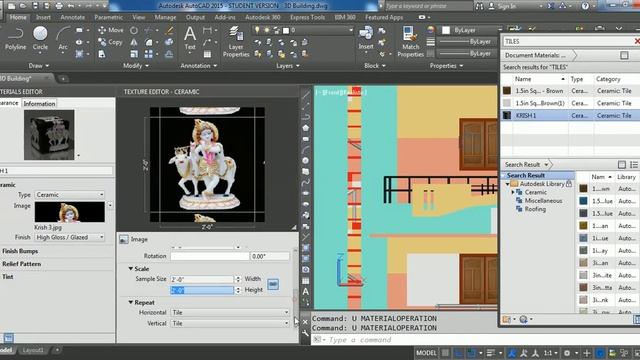This screenshot has height=360, width=640.
Task: Collapse the Scale section
Action: pyautogui.click(x=131, y=269)
